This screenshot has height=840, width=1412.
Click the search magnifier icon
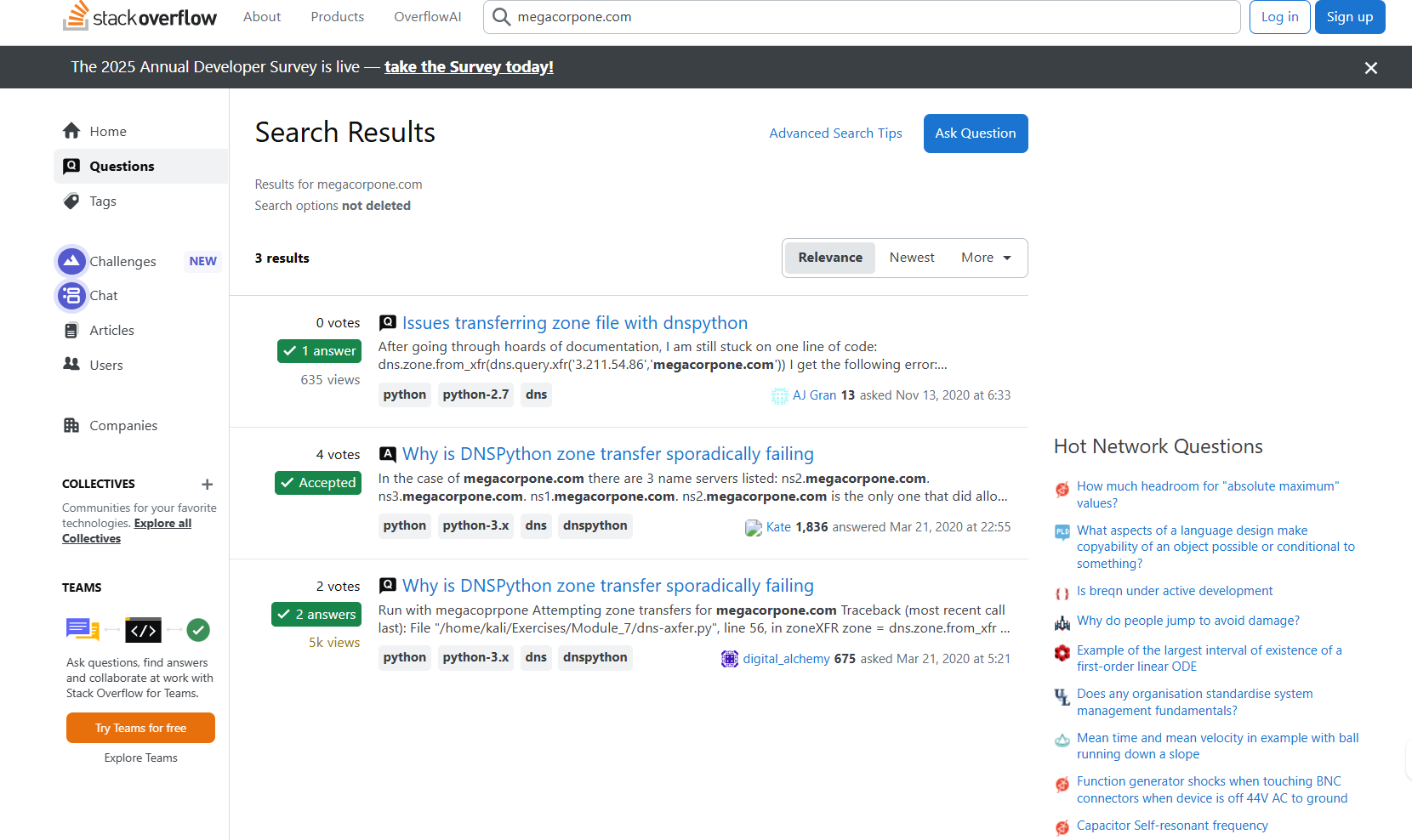coord(502,17)
